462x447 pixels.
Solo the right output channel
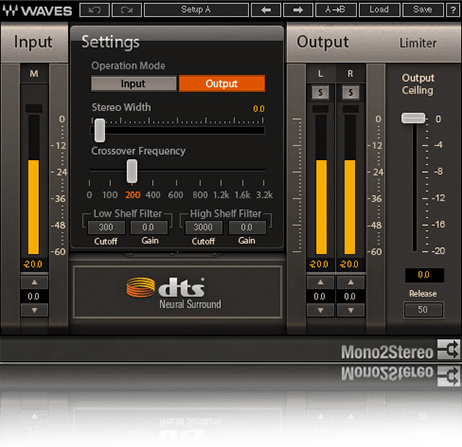click(351, 92)
